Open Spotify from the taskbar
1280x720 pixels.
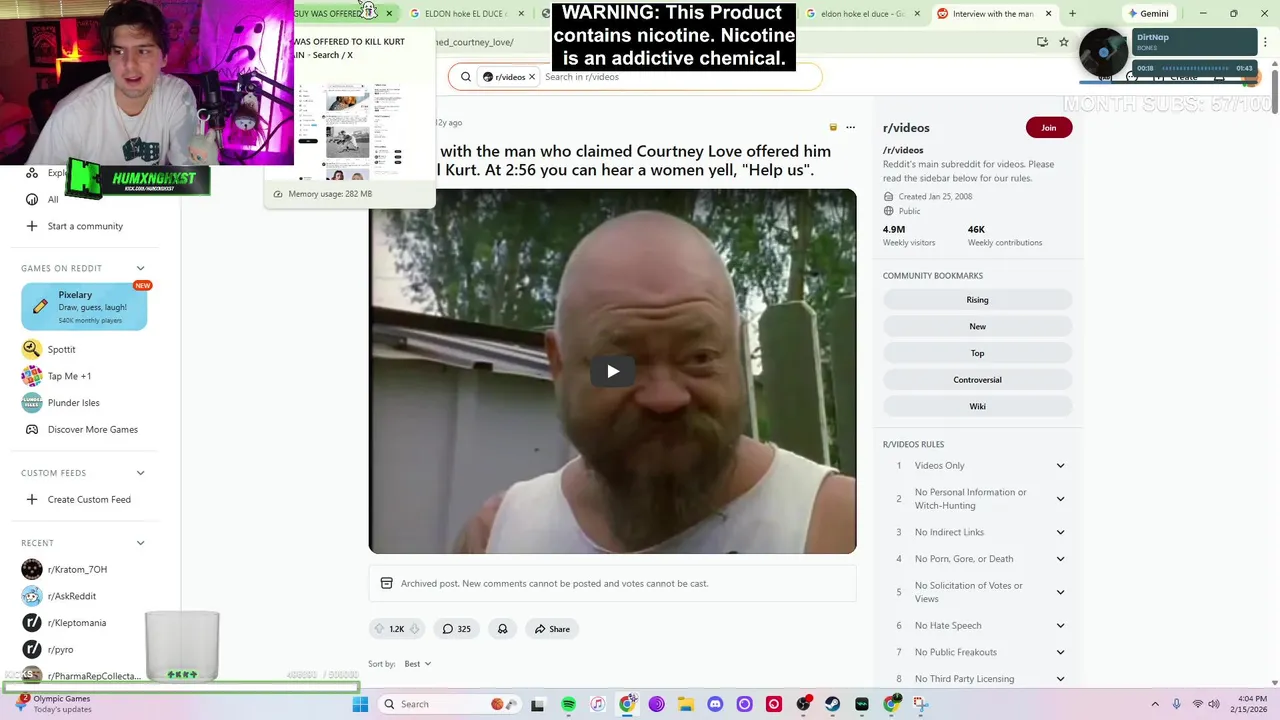[568, 704]
